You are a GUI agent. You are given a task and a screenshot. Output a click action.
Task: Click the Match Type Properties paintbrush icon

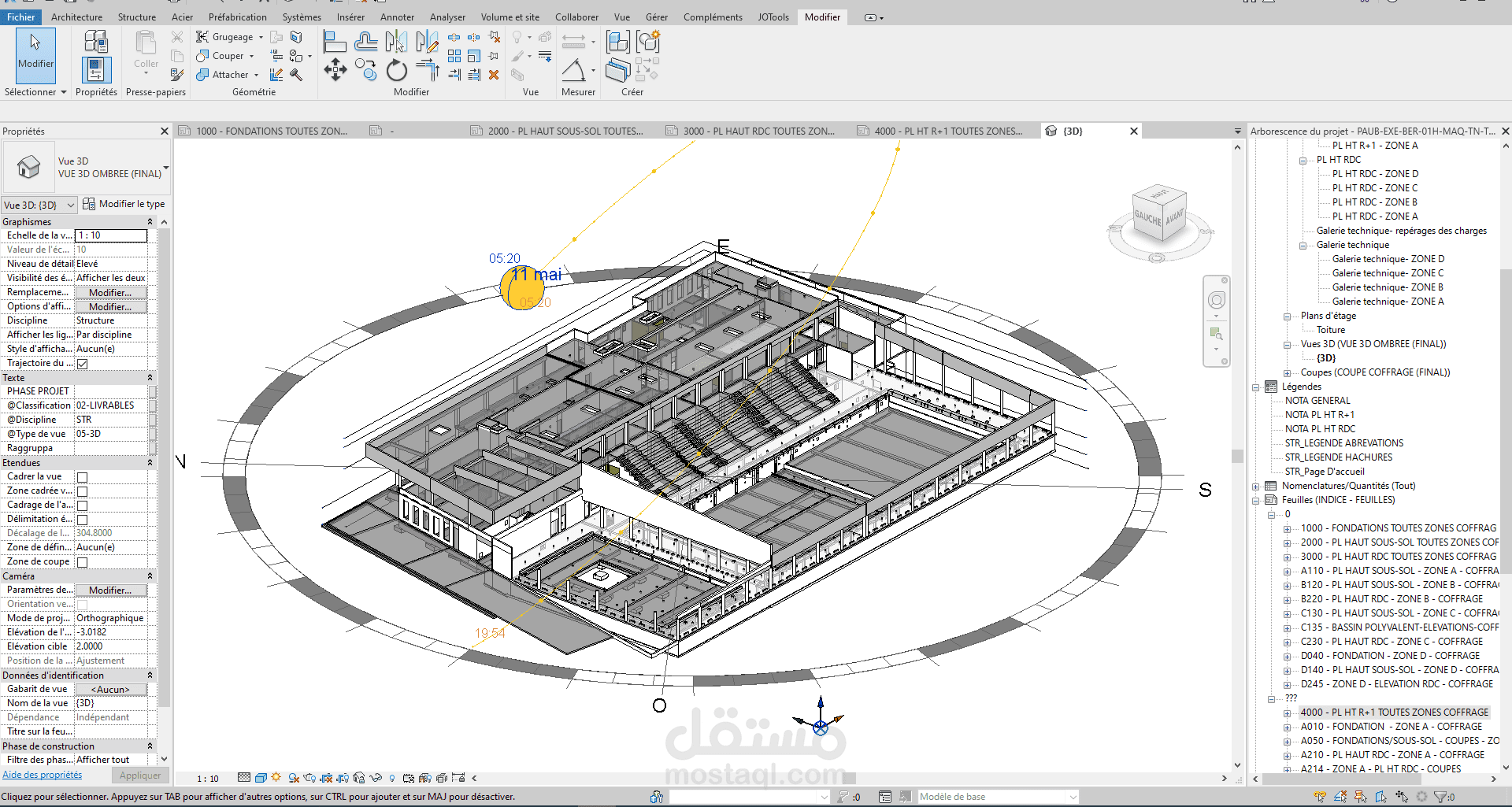[x=177, y=75]
